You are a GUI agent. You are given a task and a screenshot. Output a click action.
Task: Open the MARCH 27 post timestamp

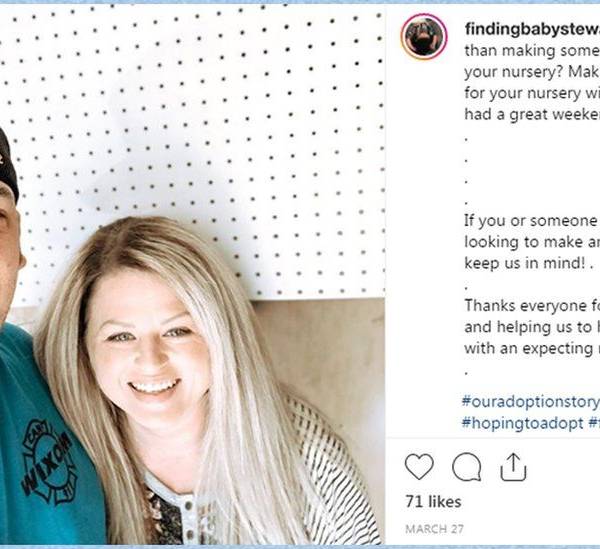[x=432, y=527]
